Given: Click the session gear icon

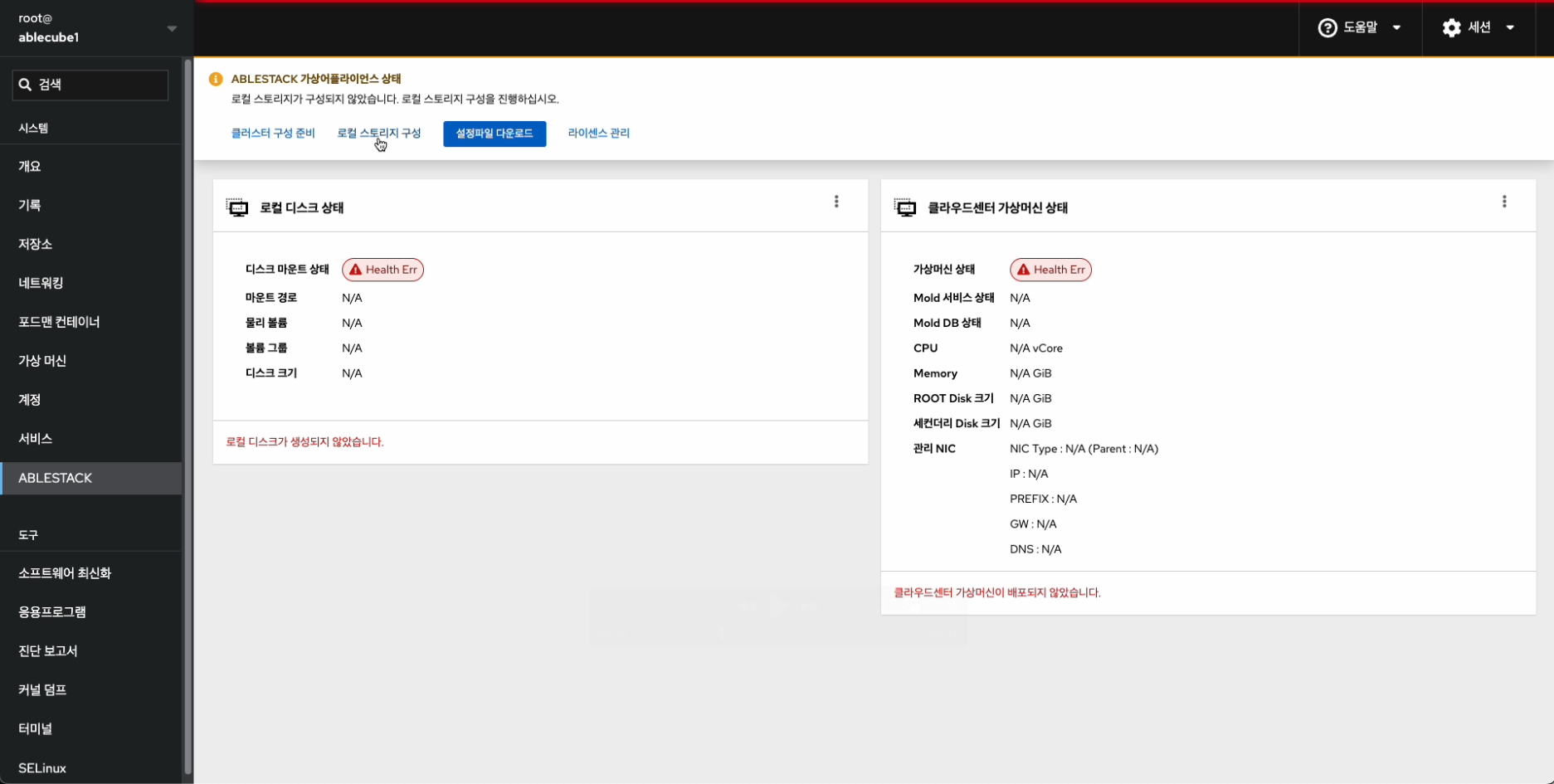Looking at the screenshot, I should pyautogui.click(x=1451, y=28).
